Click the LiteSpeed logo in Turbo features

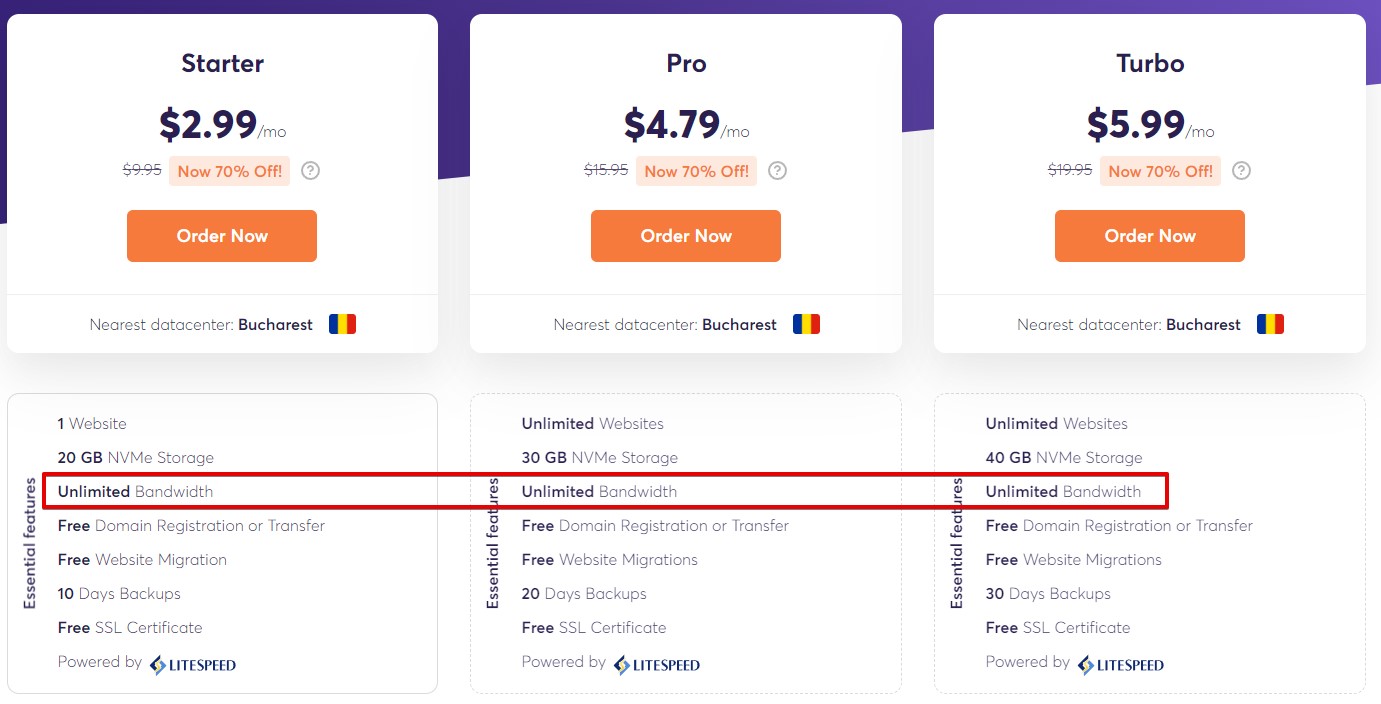pyautogui.click(x=1121, y=665)
